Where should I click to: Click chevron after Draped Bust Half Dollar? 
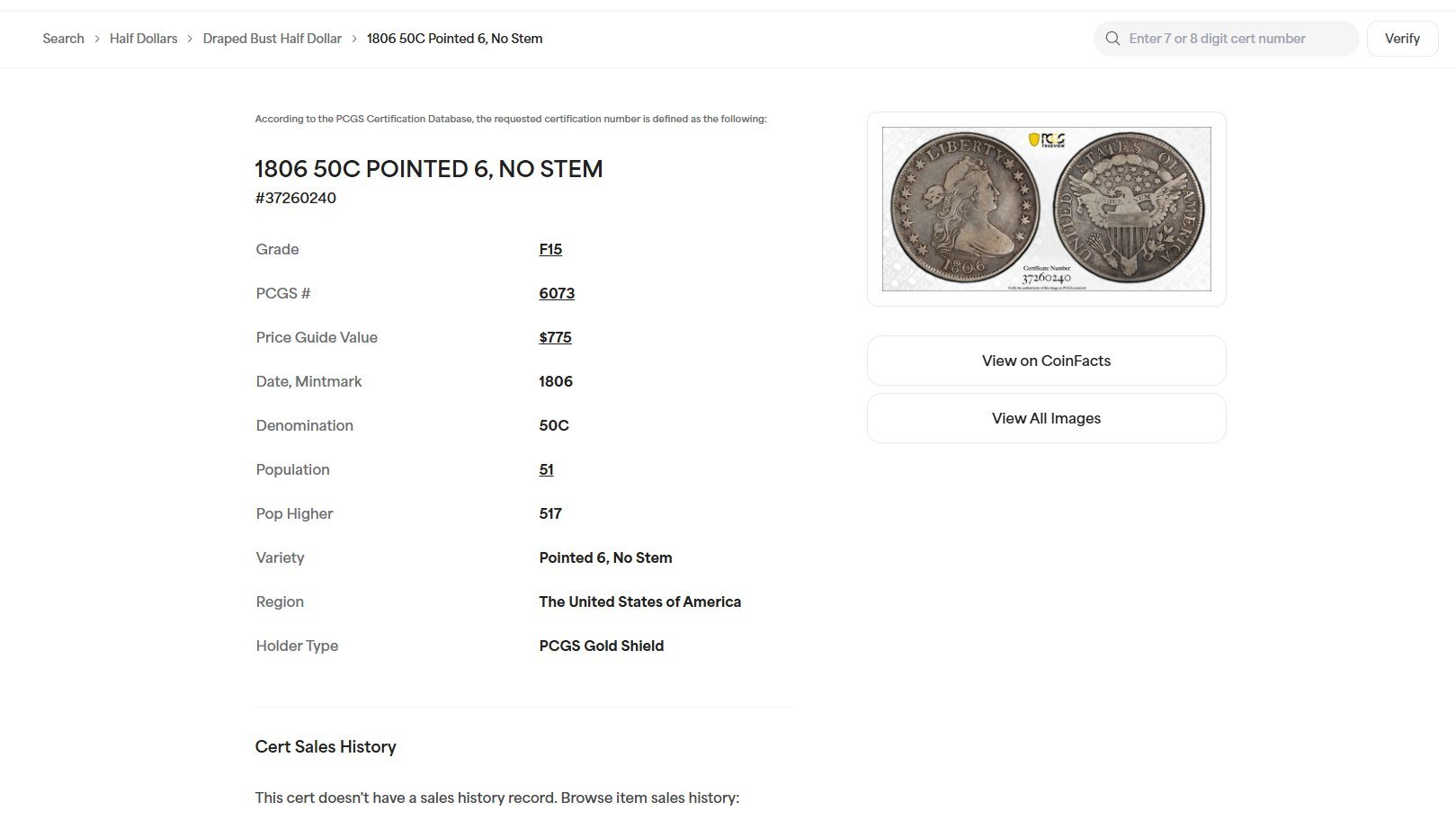354,39
